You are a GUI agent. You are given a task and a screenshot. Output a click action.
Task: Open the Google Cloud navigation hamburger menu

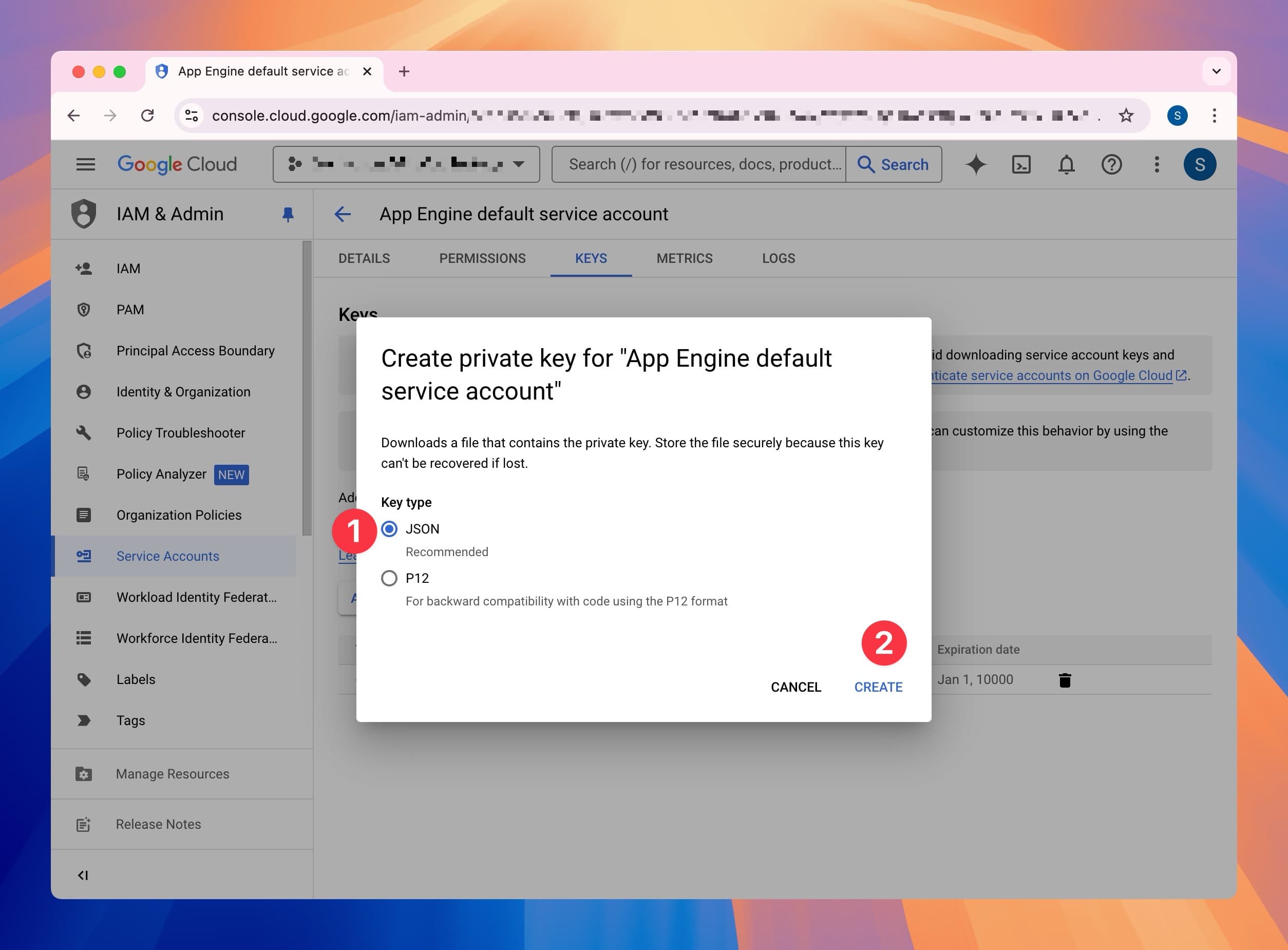86,164
